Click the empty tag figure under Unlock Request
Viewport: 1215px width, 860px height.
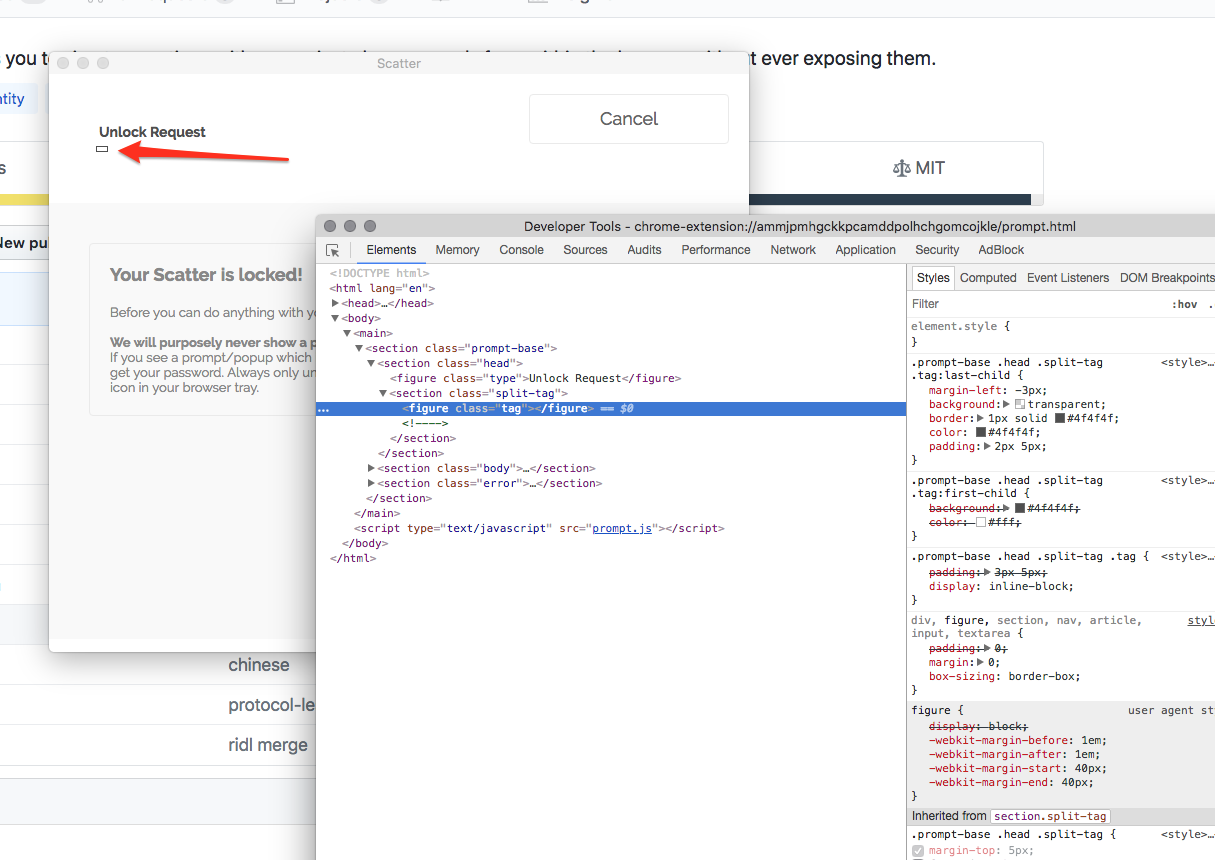coord(102,149)
